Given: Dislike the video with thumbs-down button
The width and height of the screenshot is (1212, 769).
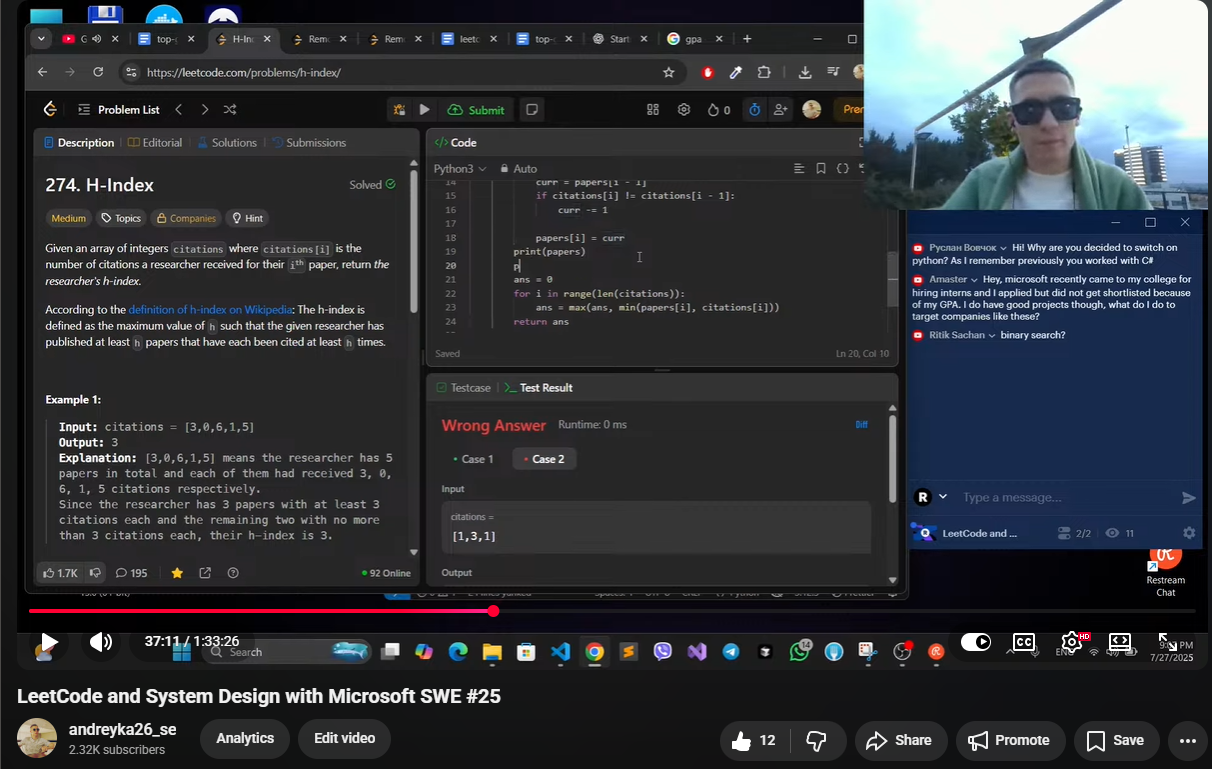Looking at the screenshot, I should 816,741.
